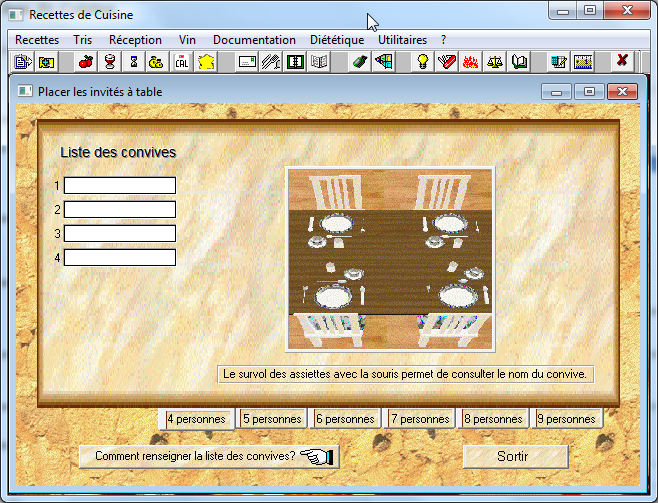Close the Recettes de Cuisine main window

(627, 11)
